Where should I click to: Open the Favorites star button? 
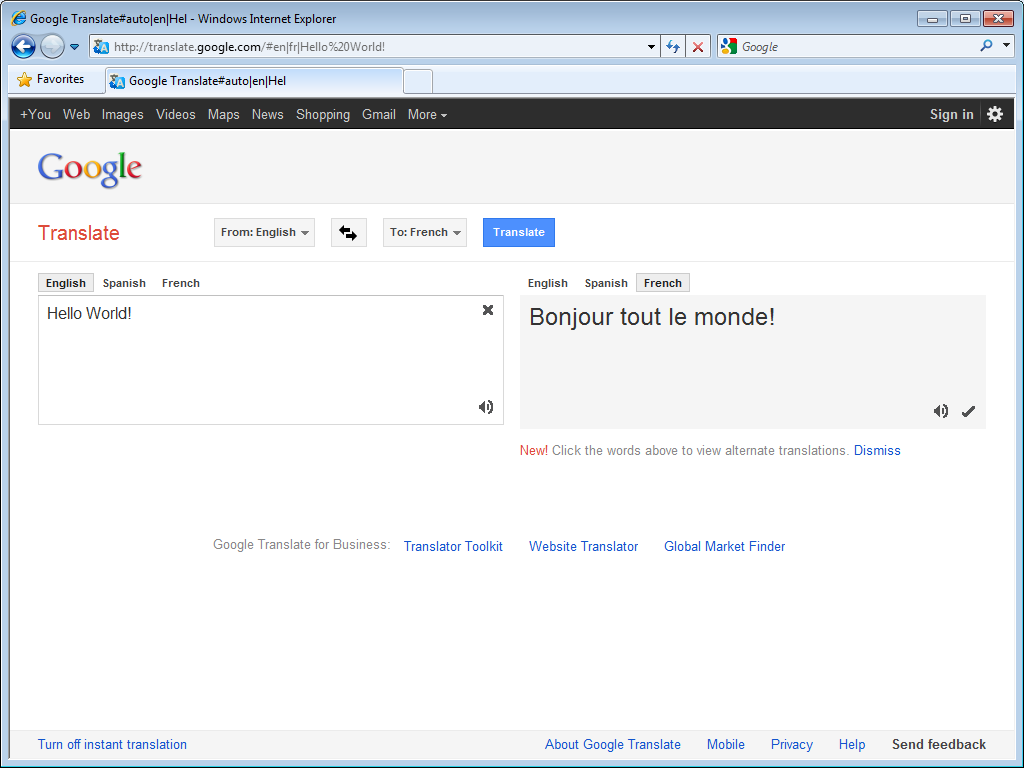coord(51,79)
